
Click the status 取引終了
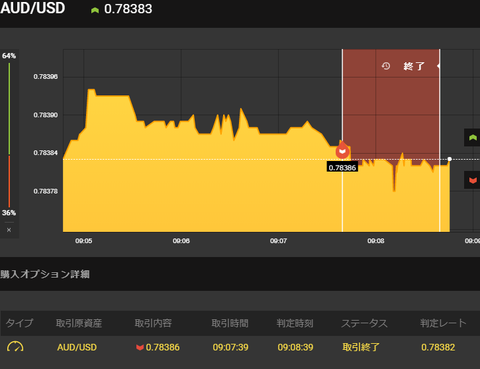pos(361,347)
